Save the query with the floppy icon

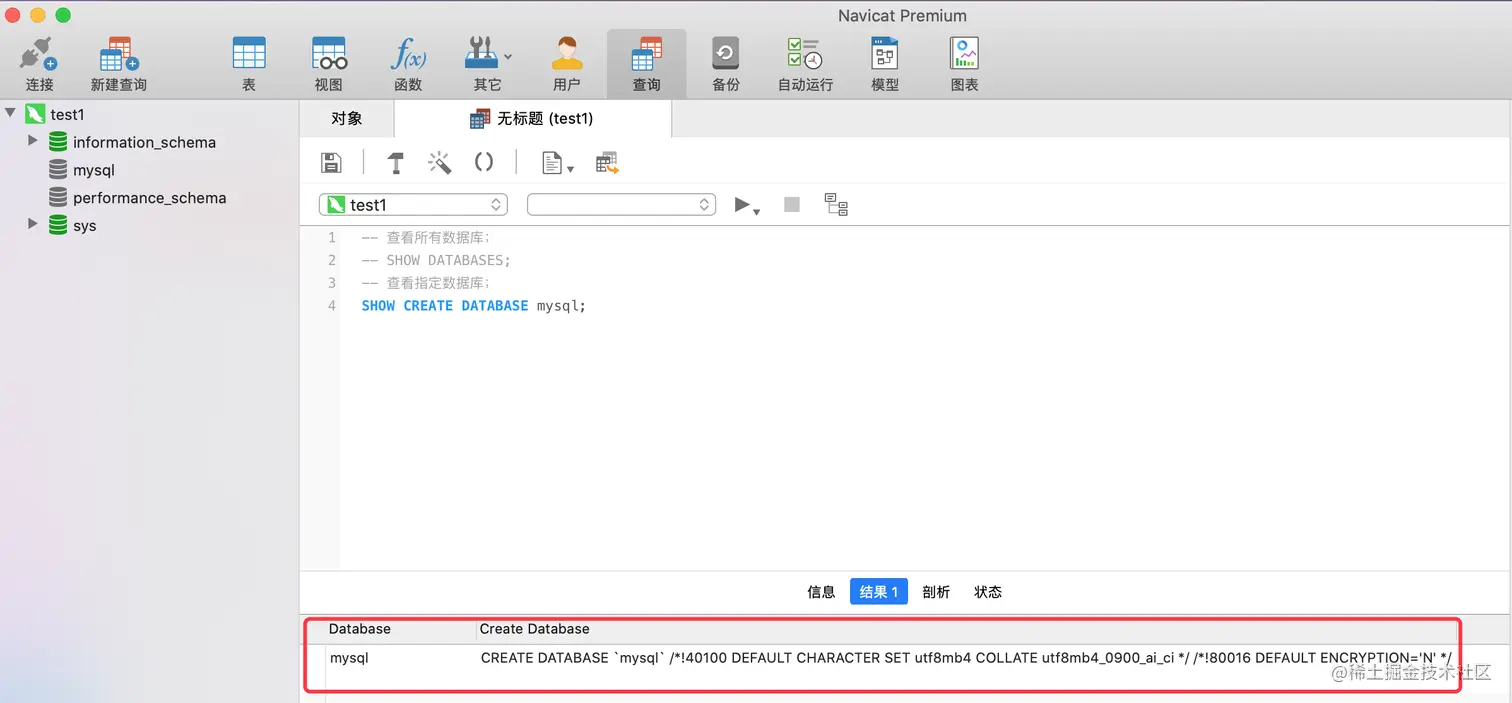pos(331,162)
